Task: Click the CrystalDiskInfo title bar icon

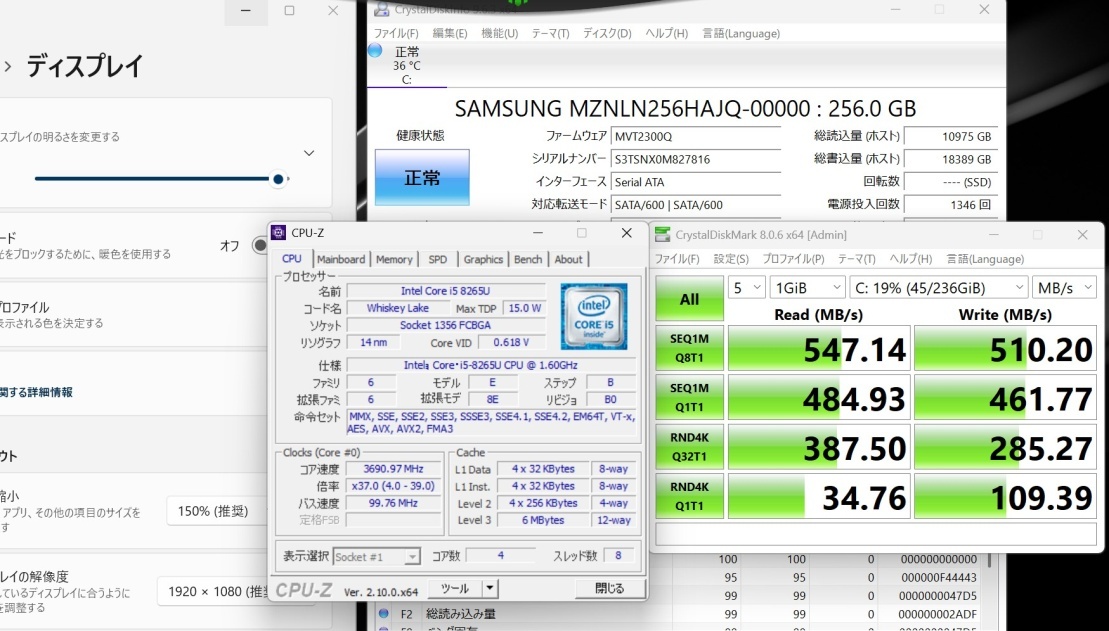Action: (382, 9)
